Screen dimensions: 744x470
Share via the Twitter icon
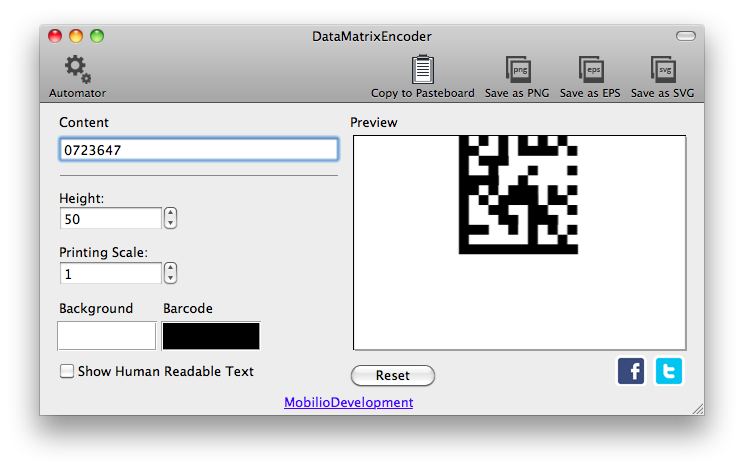(669, 371)
